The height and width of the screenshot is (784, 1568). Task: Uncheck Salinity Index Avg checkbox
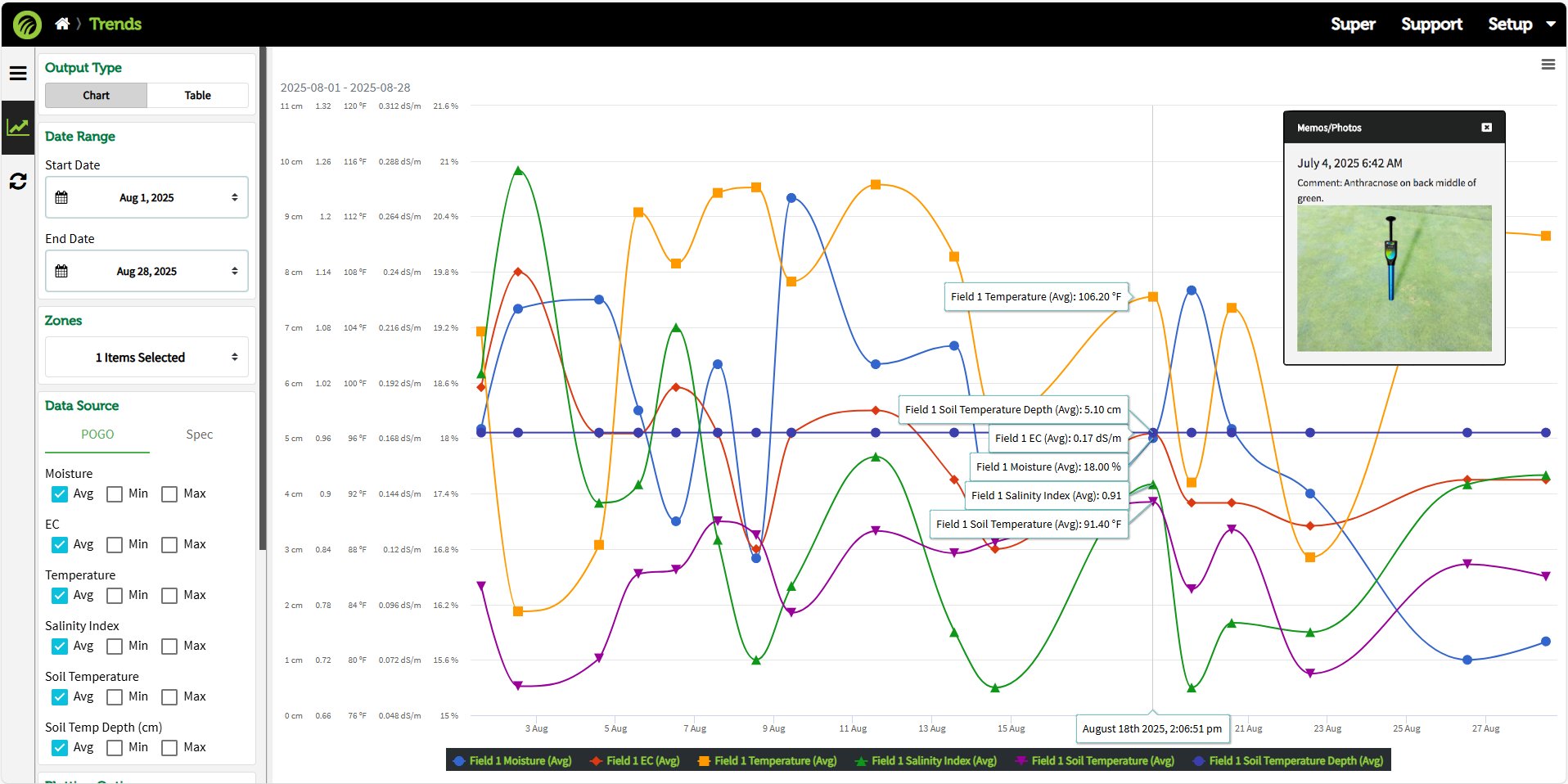[x=60, y=647]
